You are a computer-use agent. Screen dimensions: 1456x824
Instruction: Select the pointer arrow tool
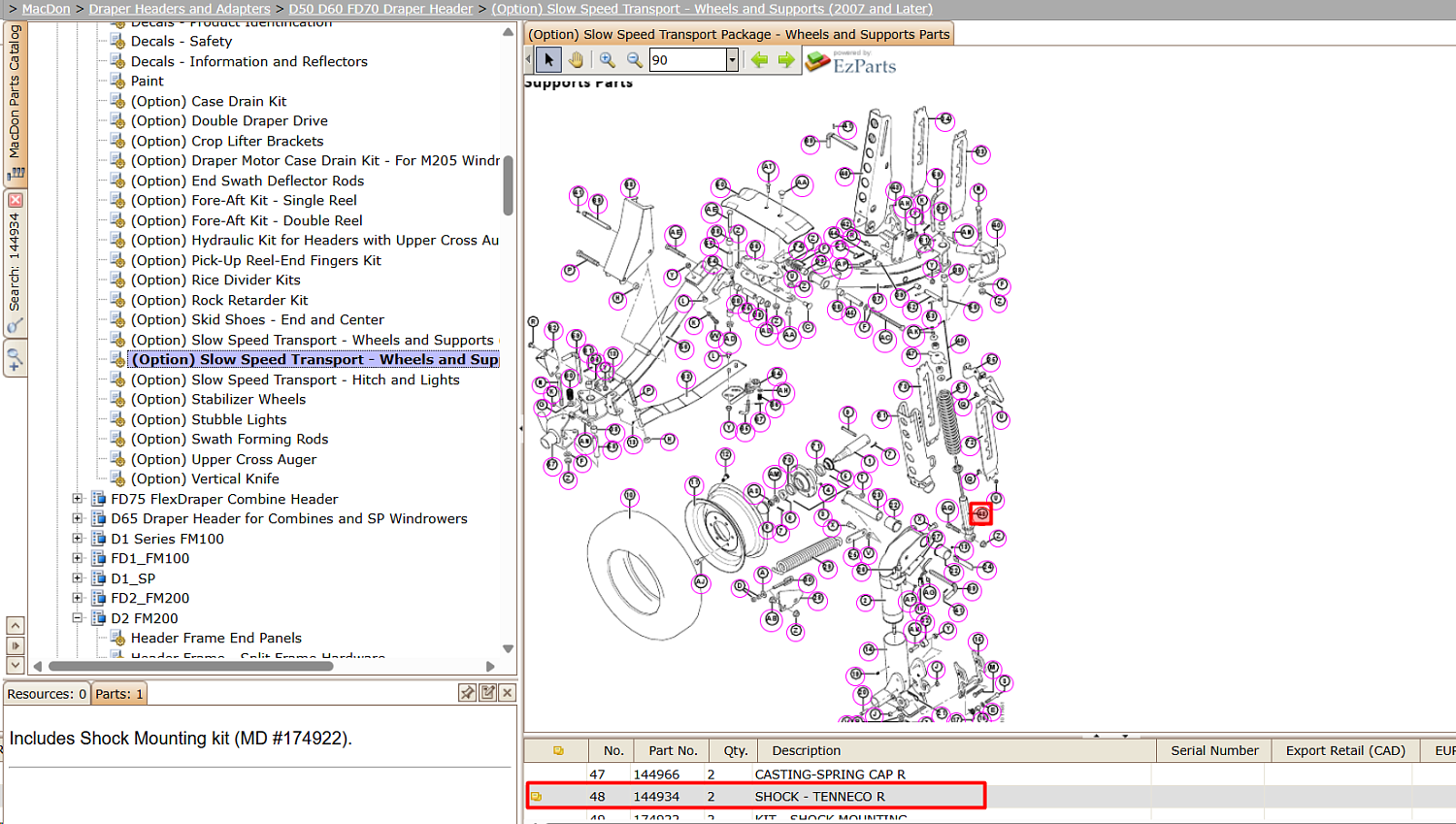coord(549,60)
